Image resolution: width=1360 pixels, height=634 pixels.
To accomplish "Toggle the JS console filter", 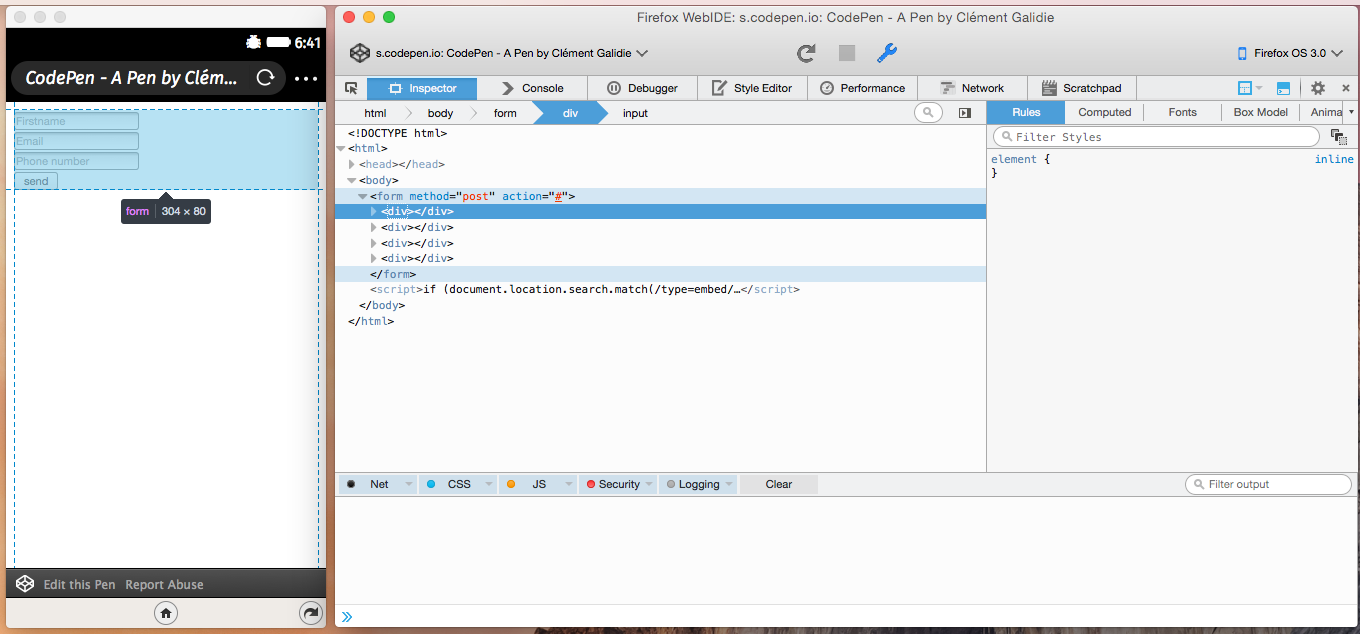I will tap(528, 484).
